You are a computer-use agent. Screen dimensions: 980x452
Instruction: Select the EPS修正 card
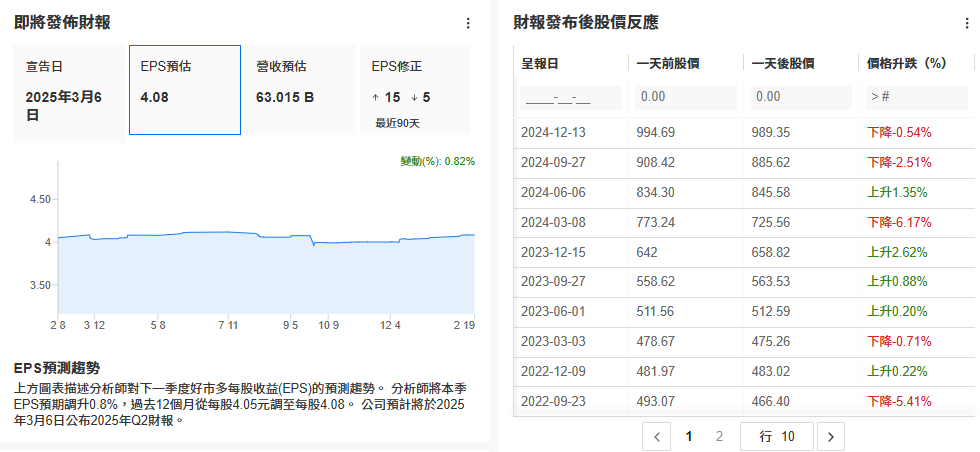[414, 90]
